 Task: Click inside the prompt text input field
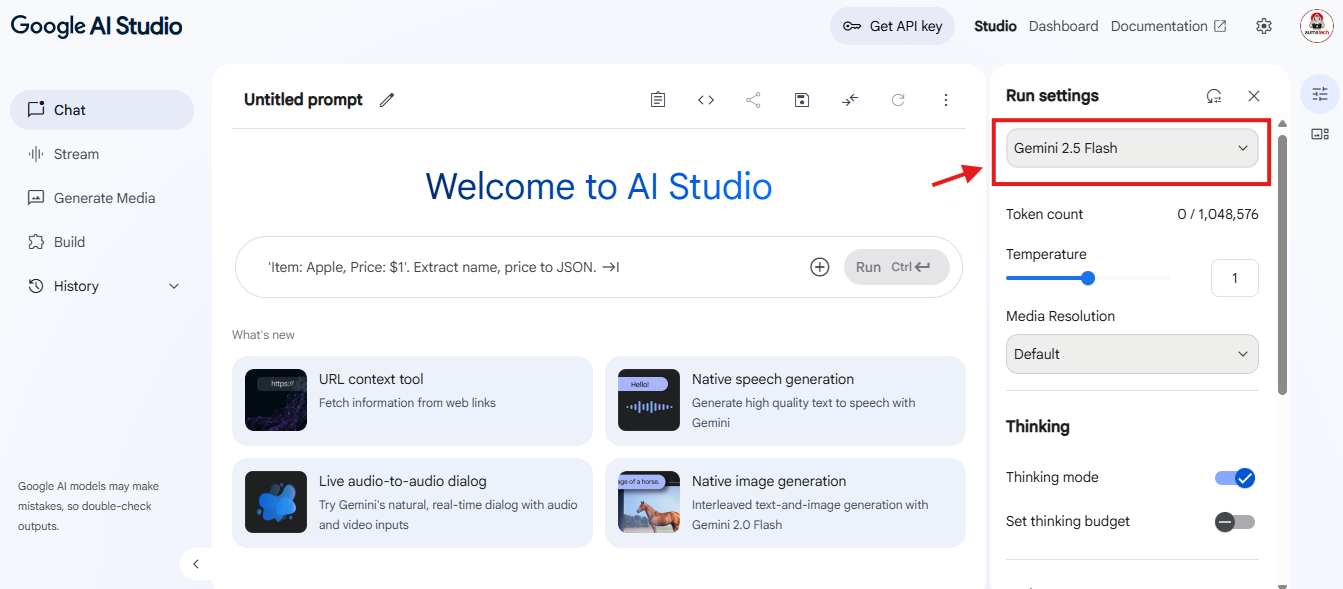point(530,267)
